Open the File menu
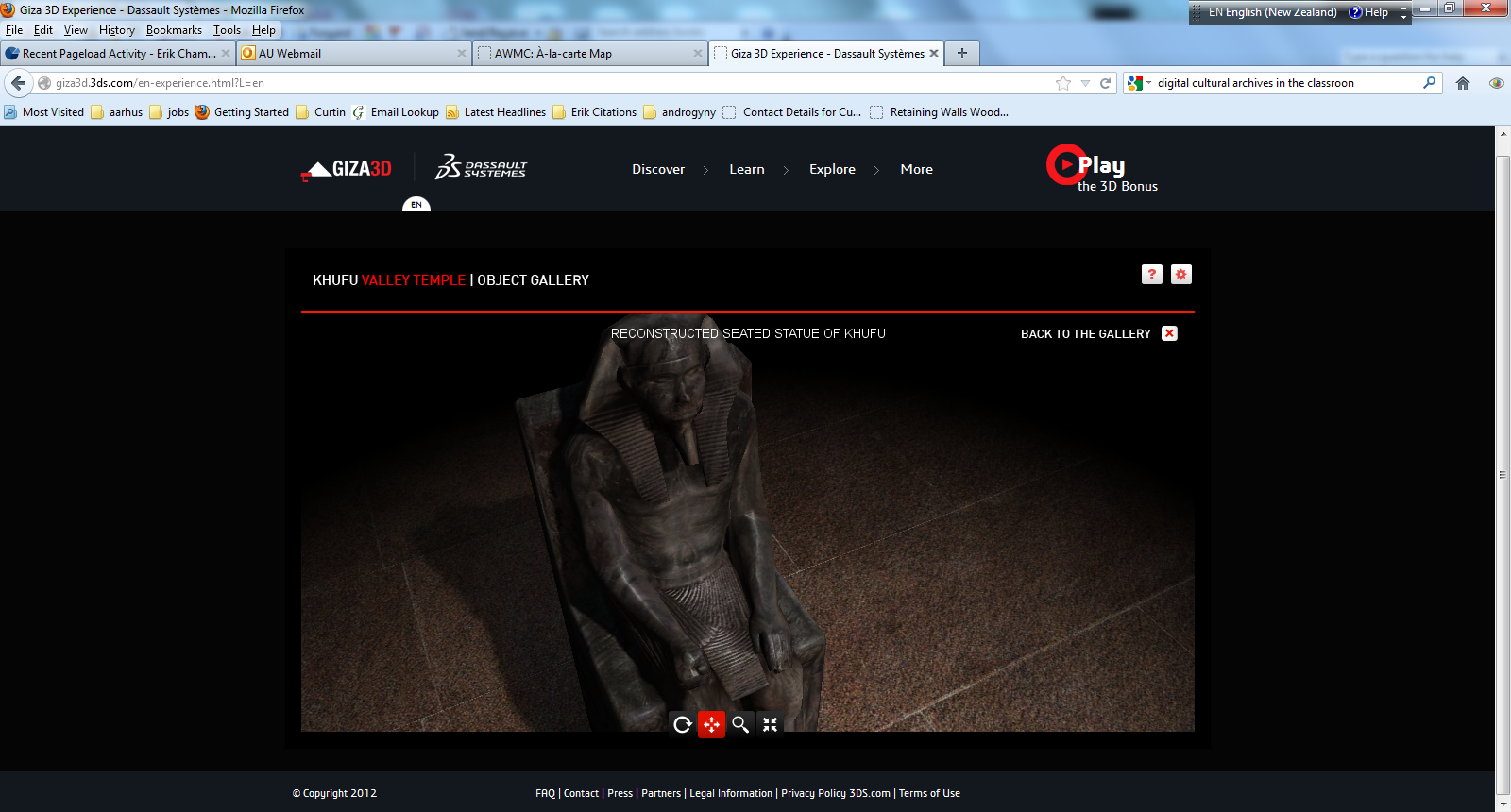 (x=14, y=30)
